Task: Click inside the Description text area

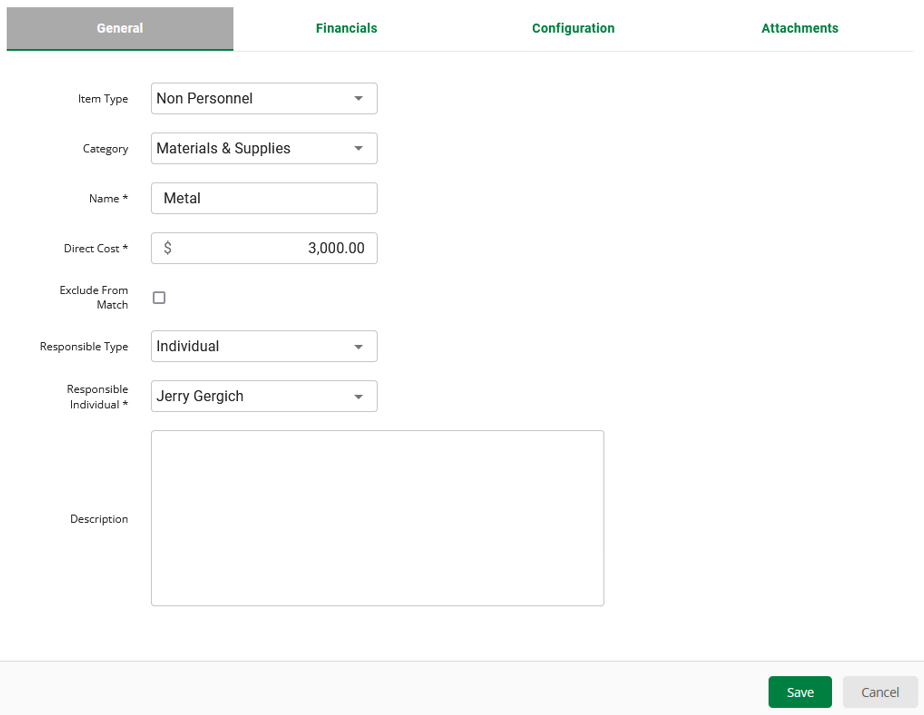Action: [x=377, y=518]
